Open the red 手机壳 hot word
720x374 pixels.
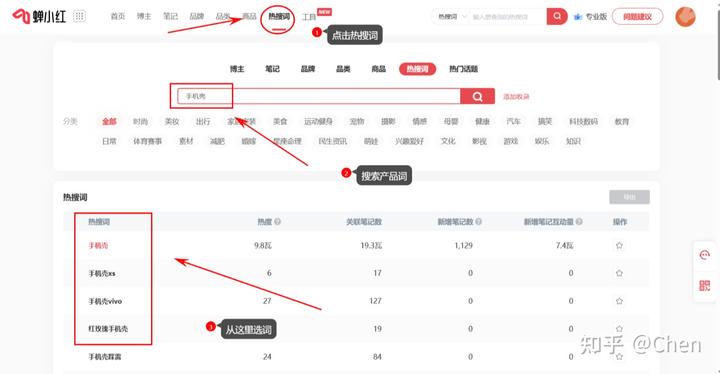click(x=98, y=246)
